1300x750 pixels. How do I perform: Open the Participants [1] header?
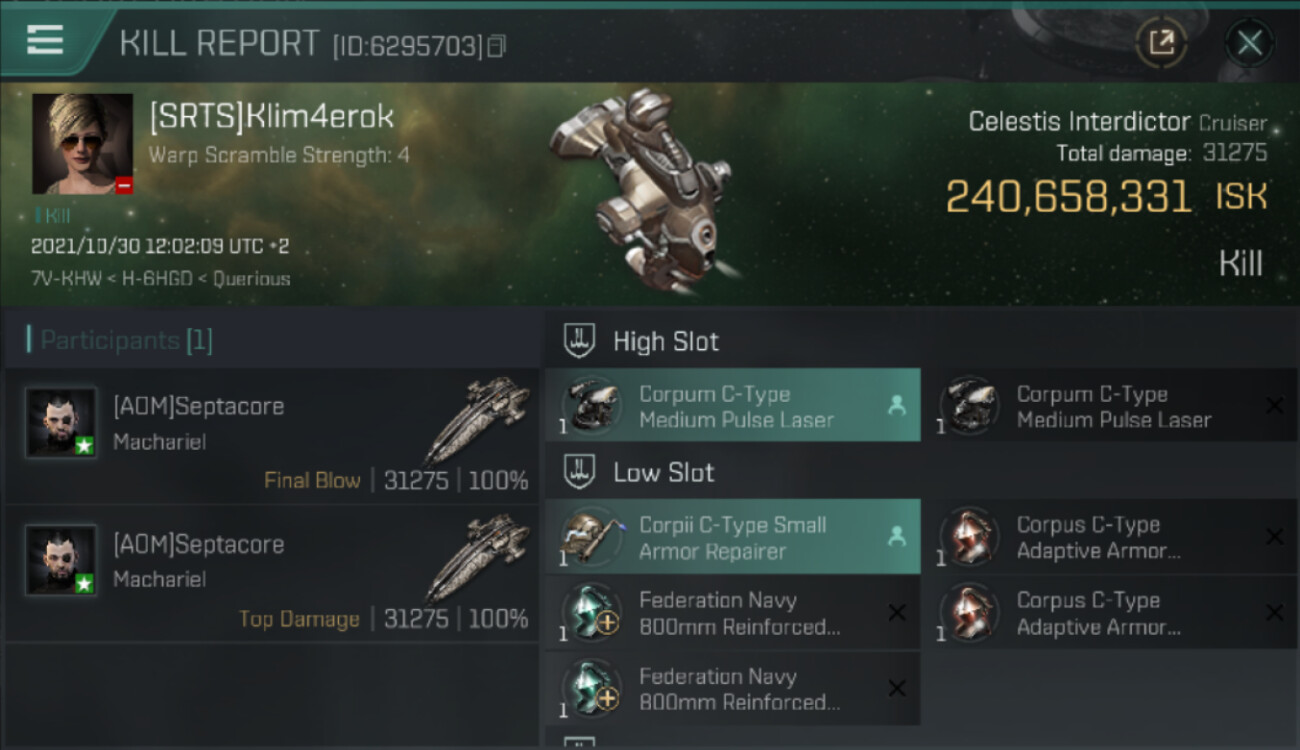pos(120,340)
